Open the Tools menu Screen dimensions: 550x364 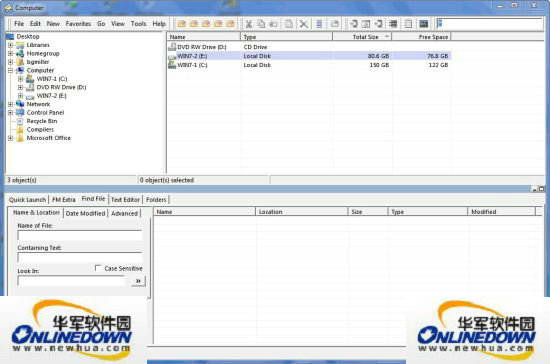[139, 24]
